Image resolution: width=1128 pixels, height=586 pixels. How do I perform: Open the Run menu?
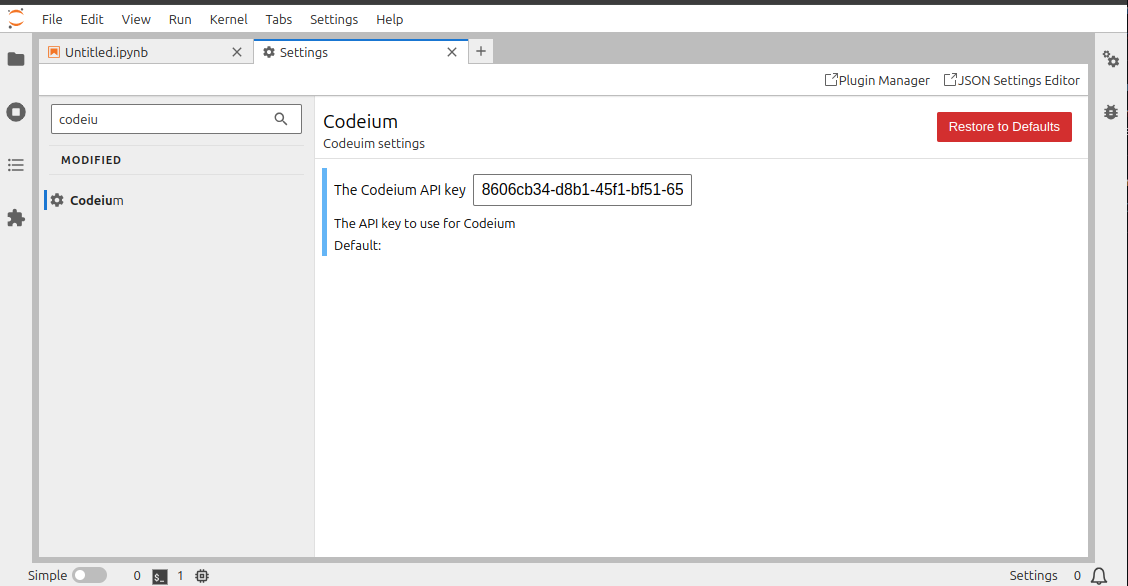point(180,19)
